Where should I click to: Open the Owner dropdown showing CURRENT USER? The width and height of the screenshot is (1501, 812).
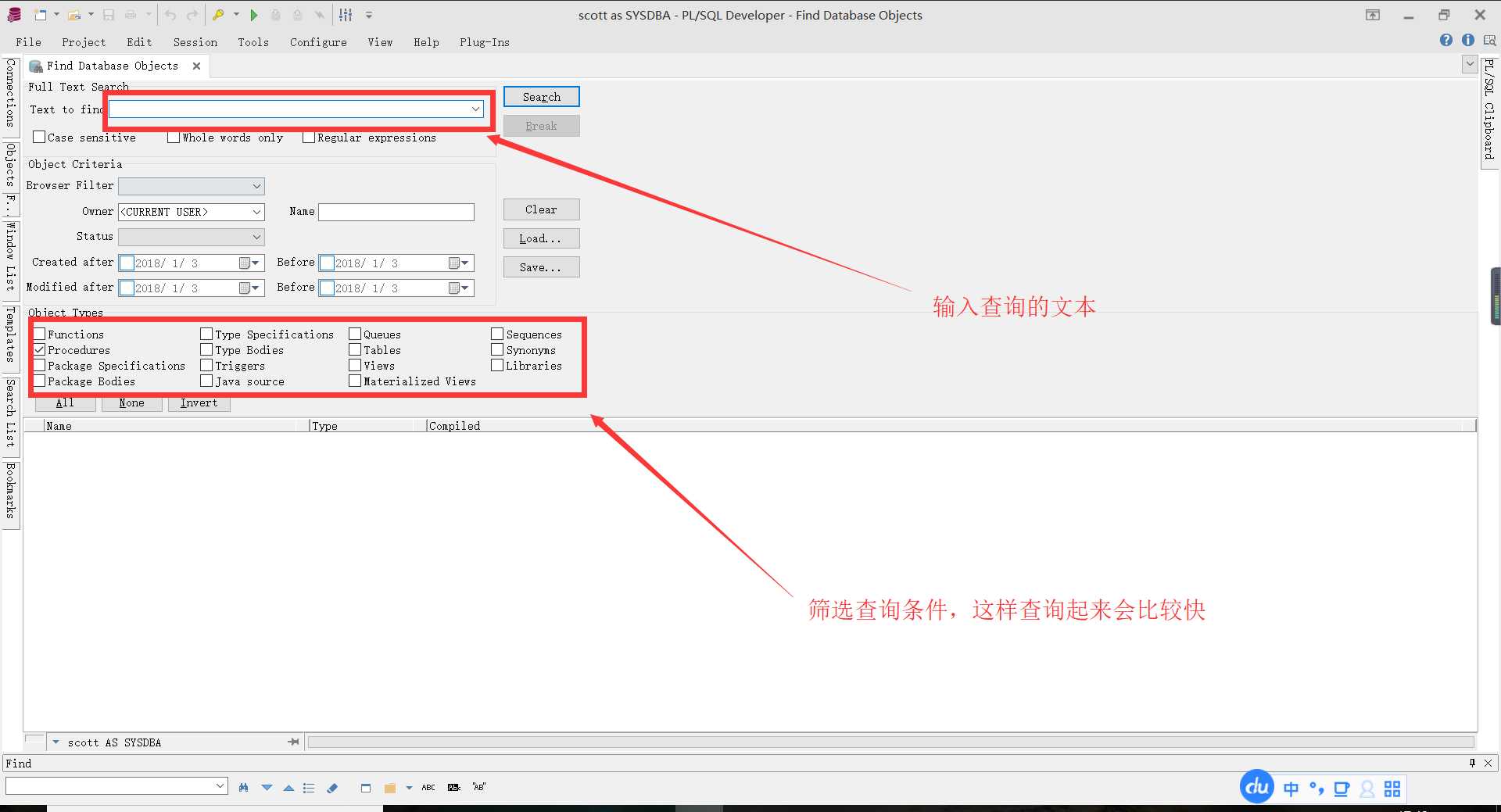[x=256, y=212]
